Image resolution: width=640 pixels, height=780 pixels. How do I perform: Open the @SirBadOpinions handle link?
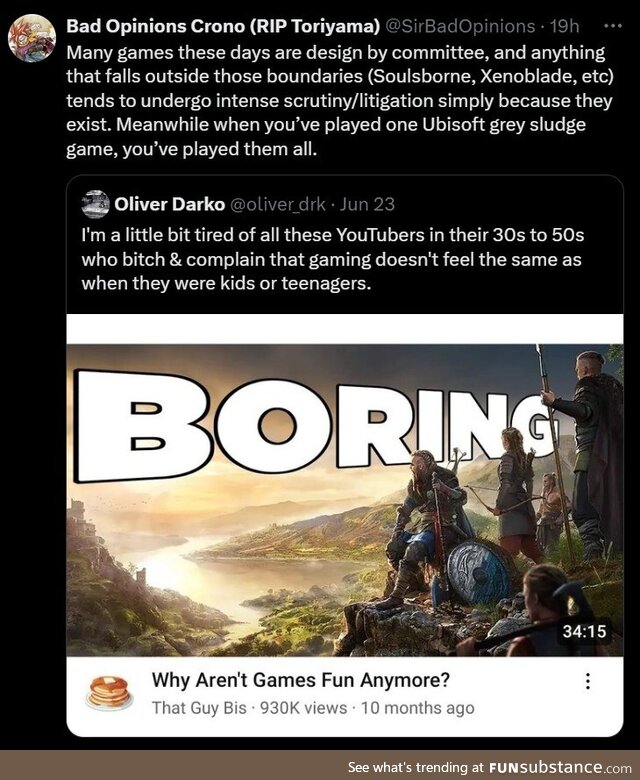[x=460, y=26]
